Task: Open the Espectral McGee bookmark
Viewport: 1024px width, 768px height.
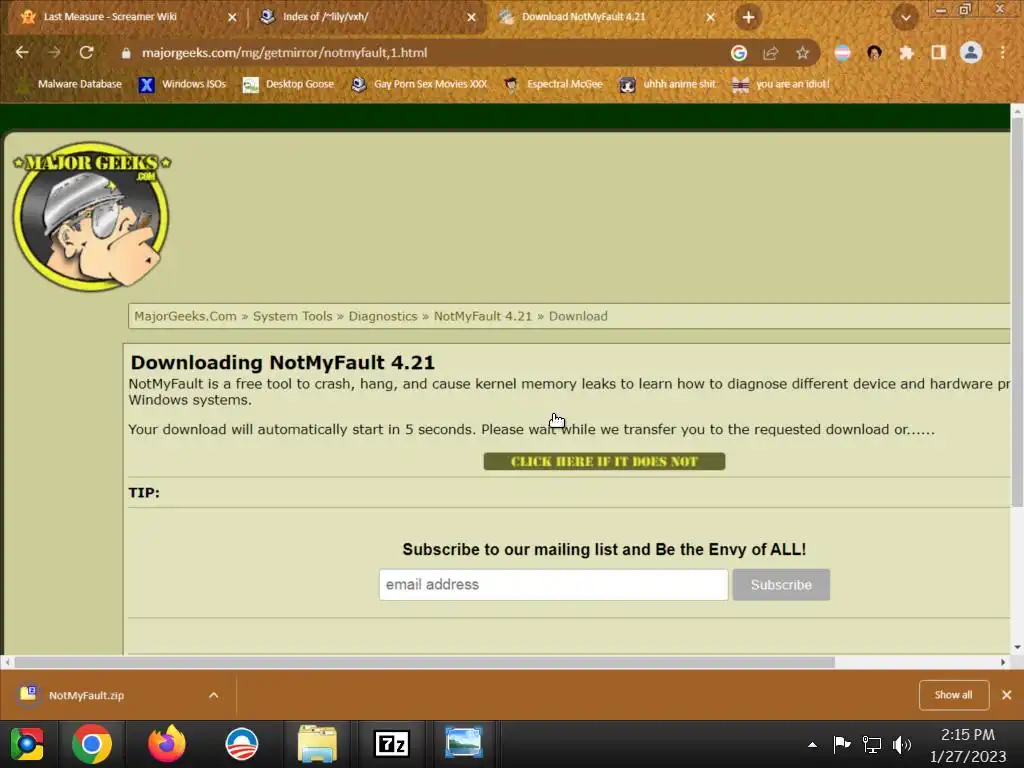Action: coord(554,84)
